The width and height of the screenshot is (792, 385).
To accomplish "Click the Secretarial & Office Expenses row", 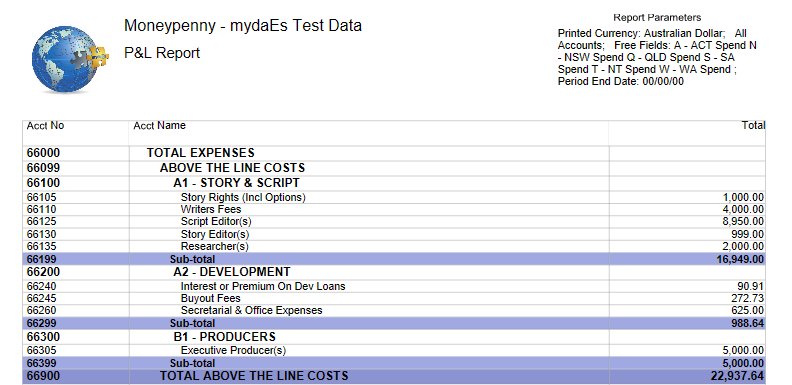I will tap(394, 310).
